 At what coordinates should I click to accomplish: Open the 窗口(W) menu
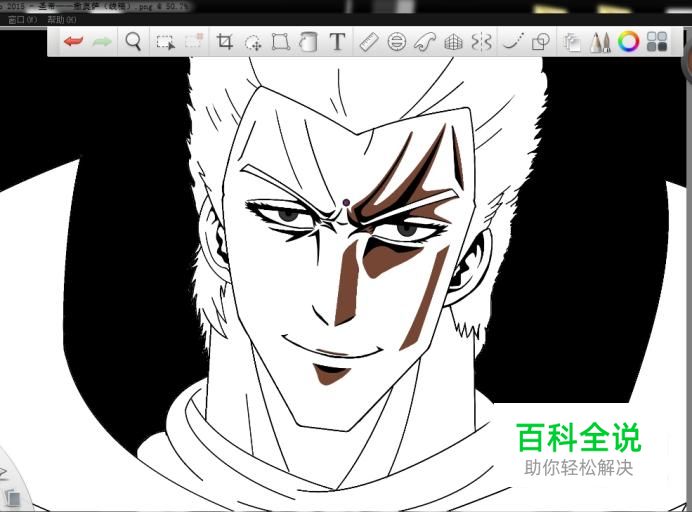[x=23, y=20]
